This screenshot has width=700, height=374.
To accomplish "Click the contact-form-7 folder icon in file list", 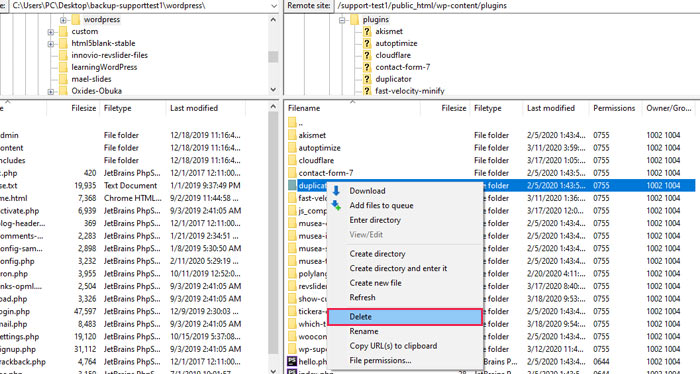I will (x=292, y=173).
